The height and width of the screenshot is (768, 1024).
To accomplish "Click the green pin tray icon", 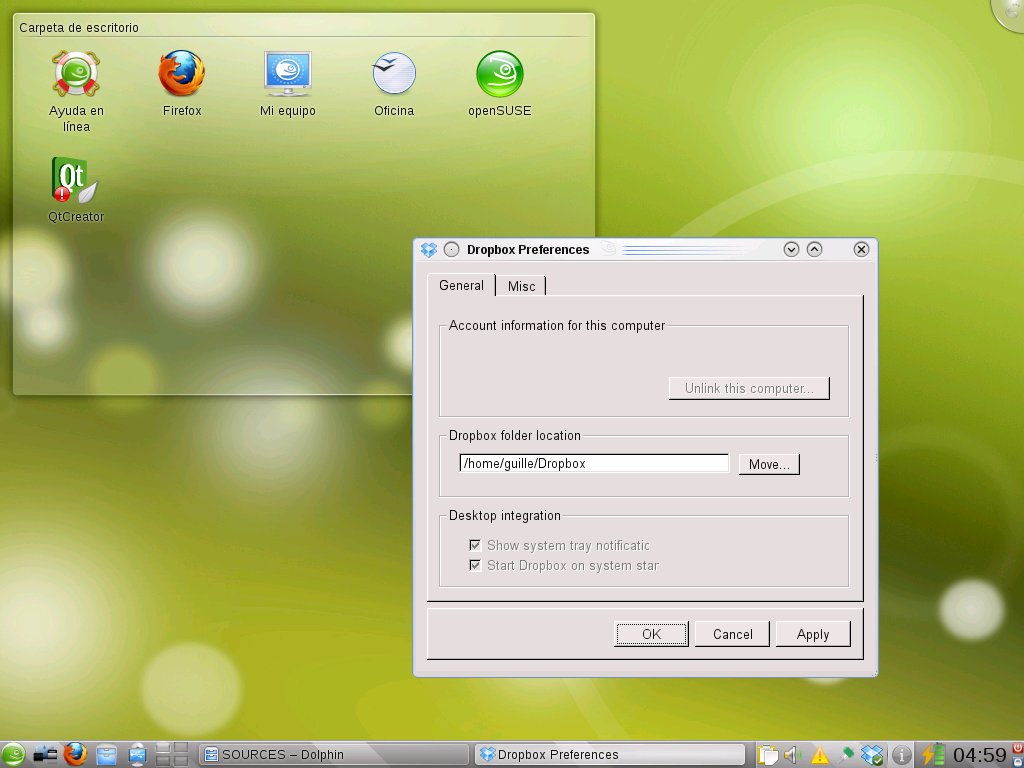I will [x=846, y=754].
